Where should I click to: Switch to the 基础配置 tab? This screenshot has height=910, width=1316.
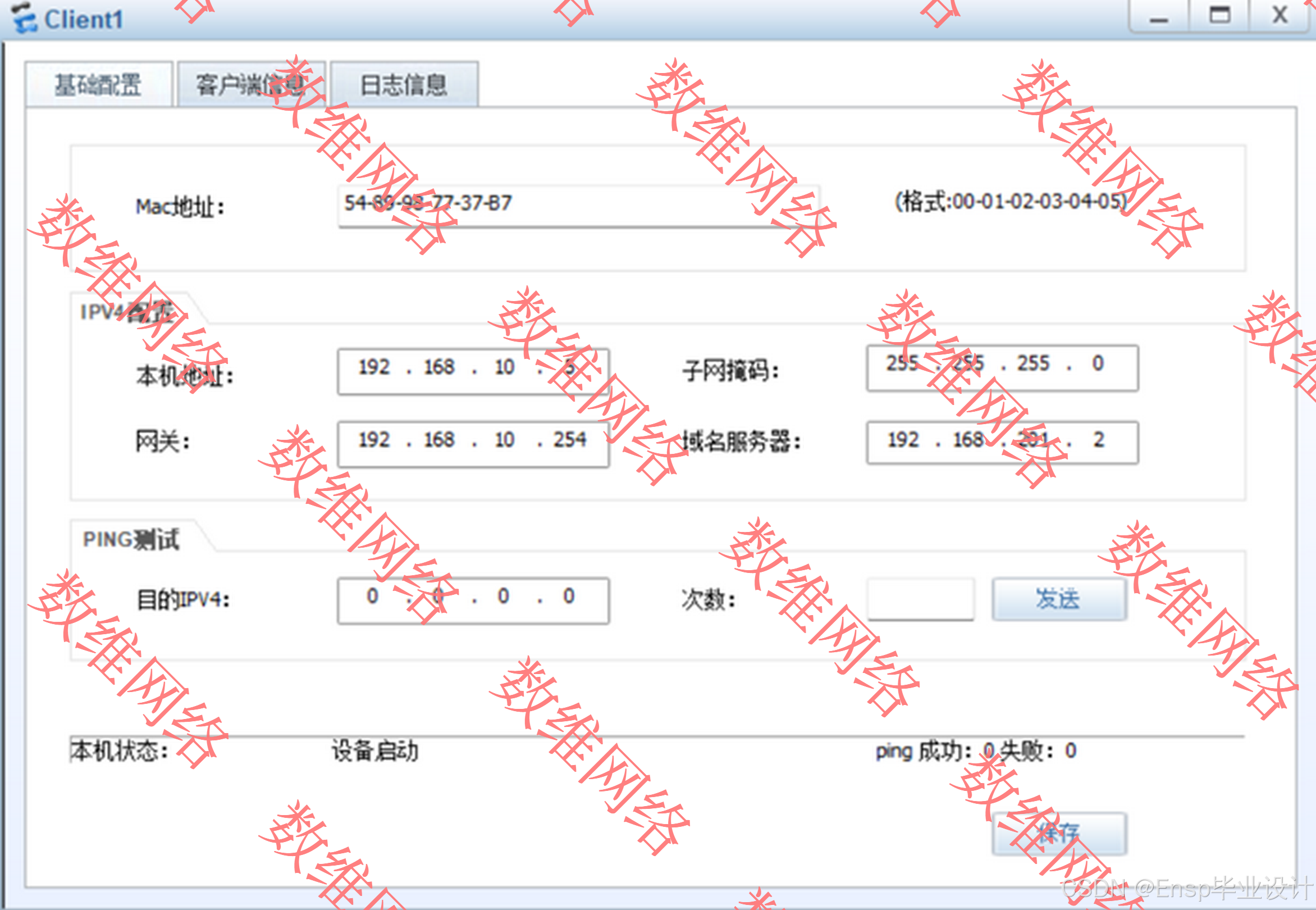98,85
